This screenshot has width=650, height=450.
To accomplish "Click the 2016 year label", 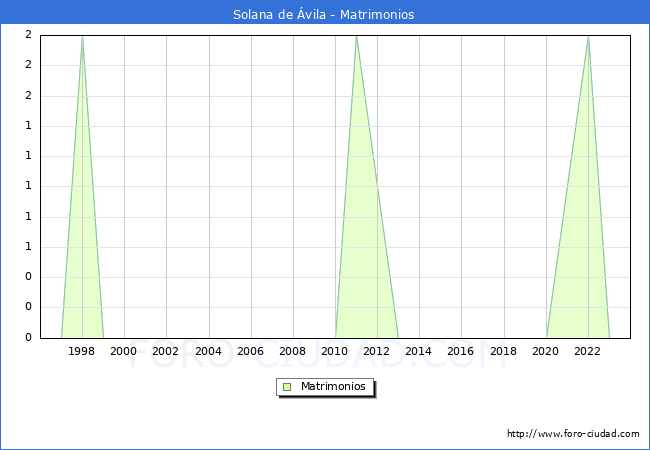I will (x=461, y=351).
